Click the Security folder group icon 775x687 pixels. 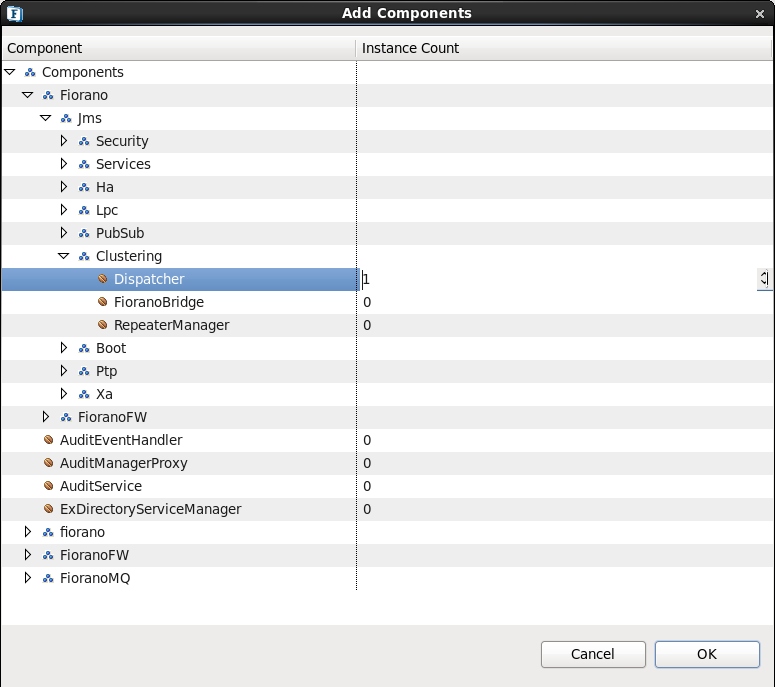pyautogui.click(x=84, y=141)
